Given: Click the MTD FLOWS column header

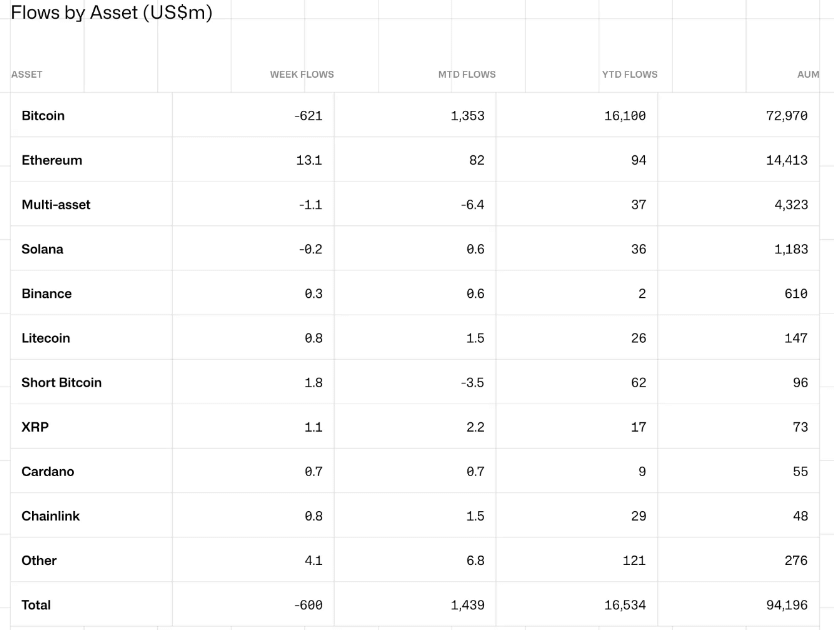Looking at the screenshot, I should click(x=466, y=75).
